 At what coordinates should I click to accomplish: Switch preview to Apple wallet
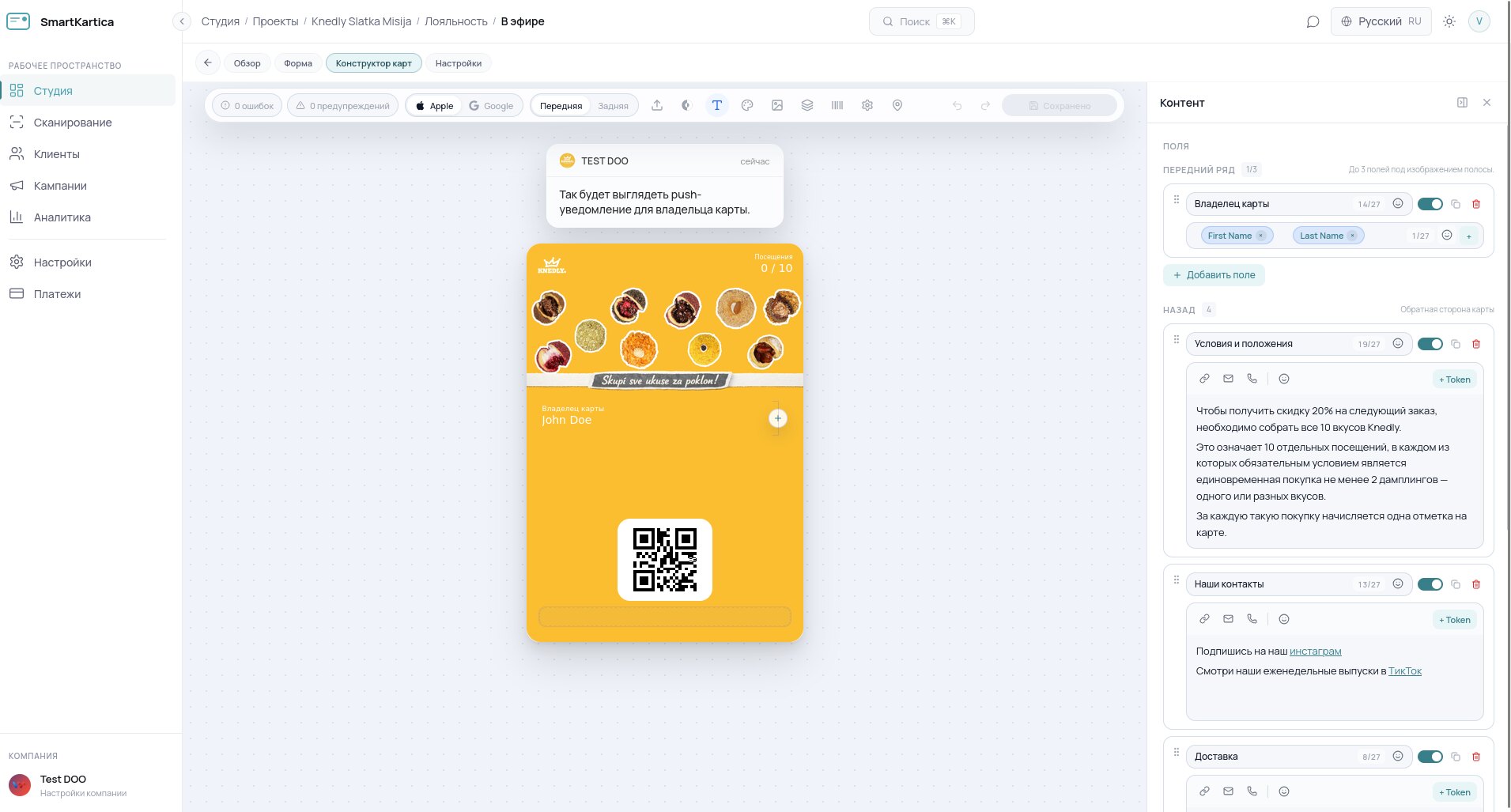click(434, 106)
